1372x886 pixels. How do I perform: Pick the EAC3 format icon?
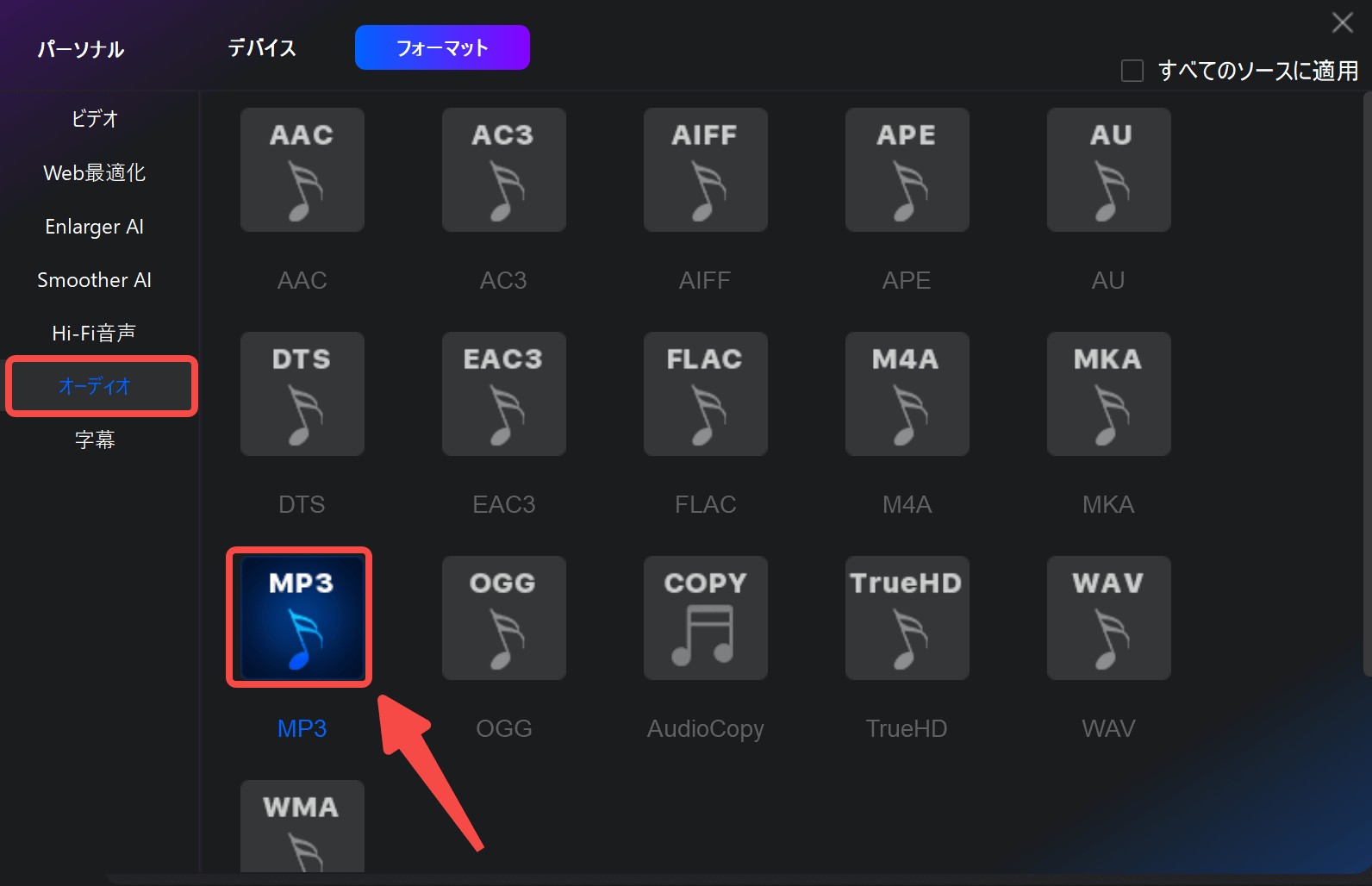(503, 394)
